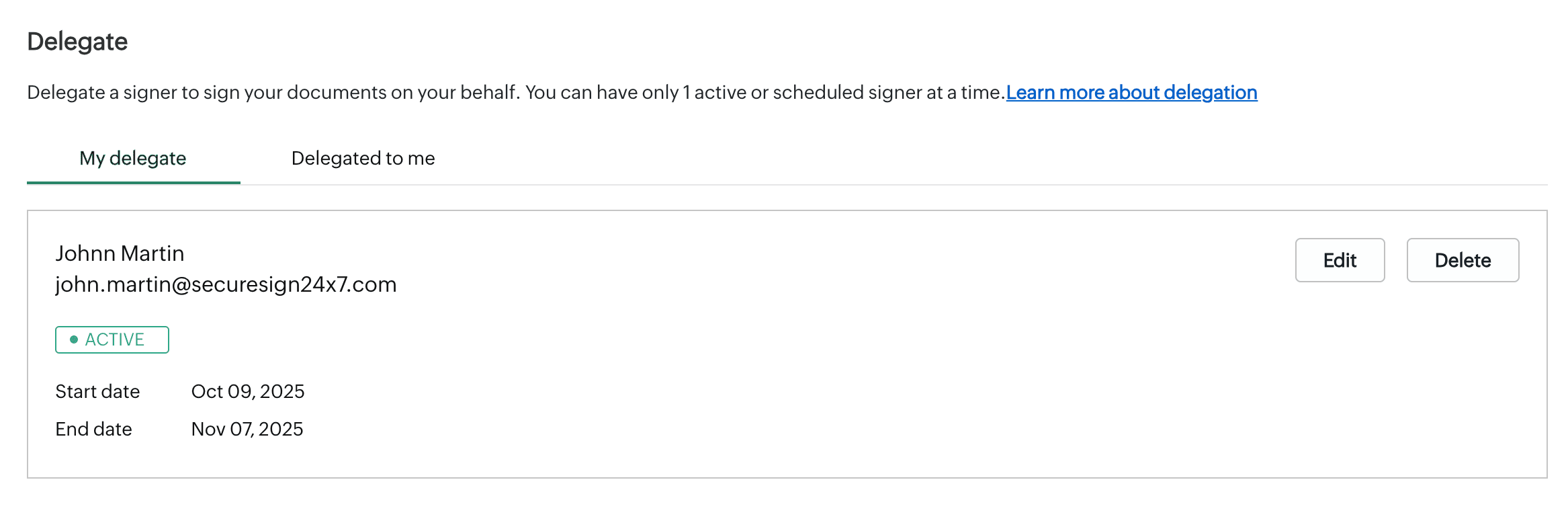Click the End date label
This screenshot has width=1568, height=527.
pyautogui.click(x=93, y=429)
